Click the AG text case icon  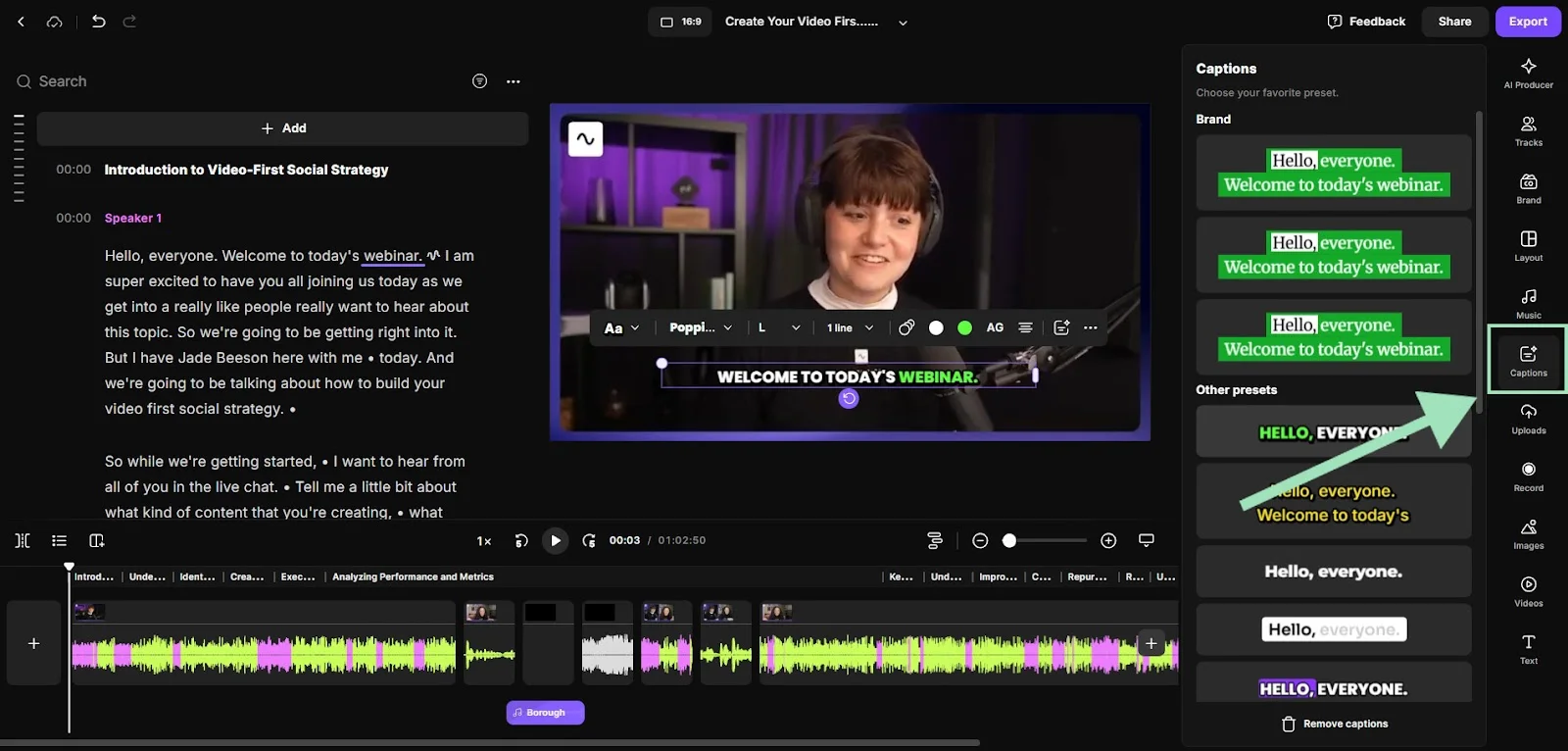click(x=995, y=327)
